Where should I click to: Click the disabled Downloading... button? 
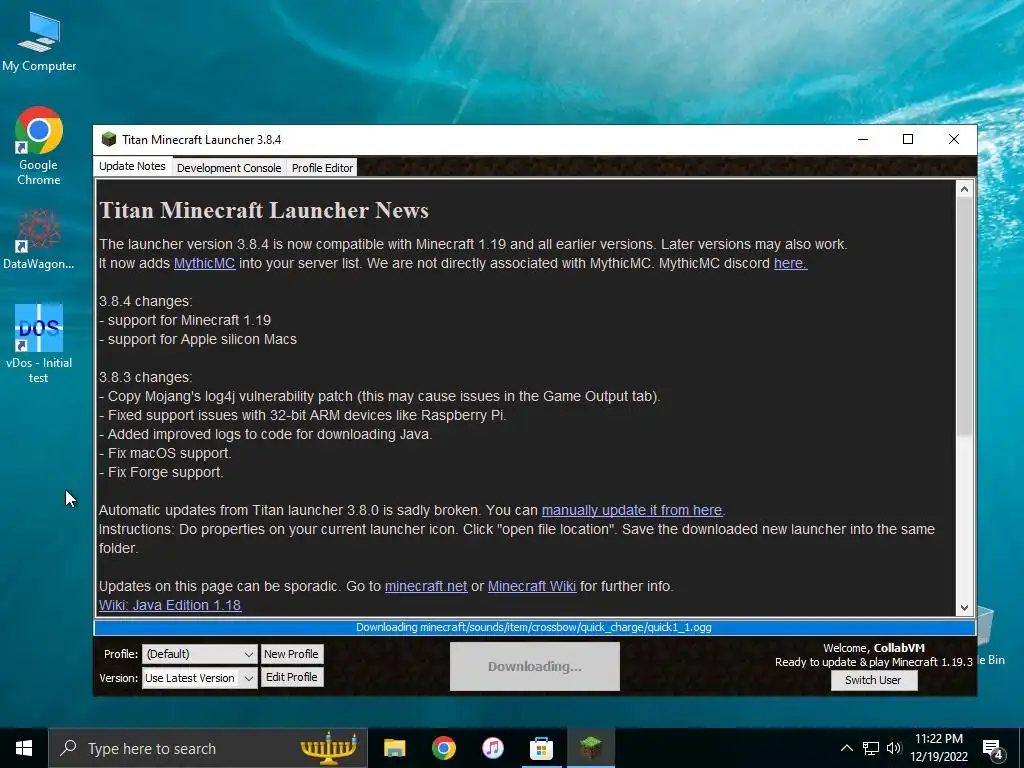click(x=535, y=666)
